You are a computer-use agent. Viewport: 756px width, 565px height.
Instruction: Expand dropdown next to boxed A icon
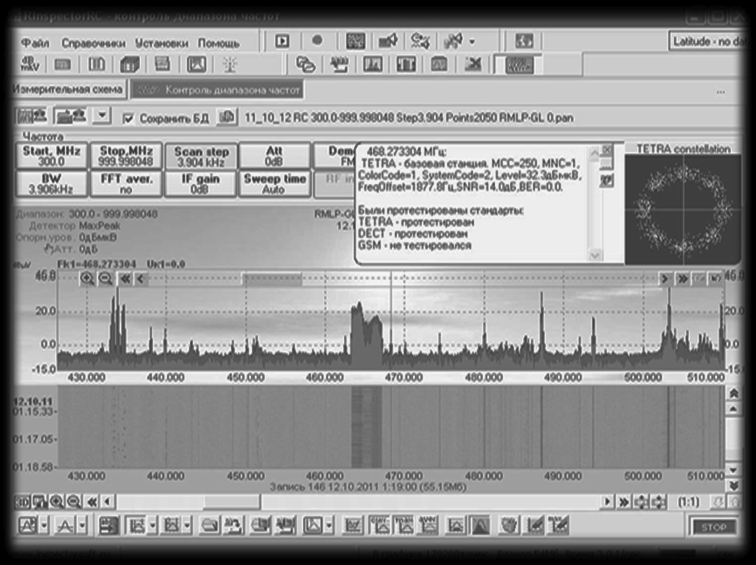tap(44, 525)
